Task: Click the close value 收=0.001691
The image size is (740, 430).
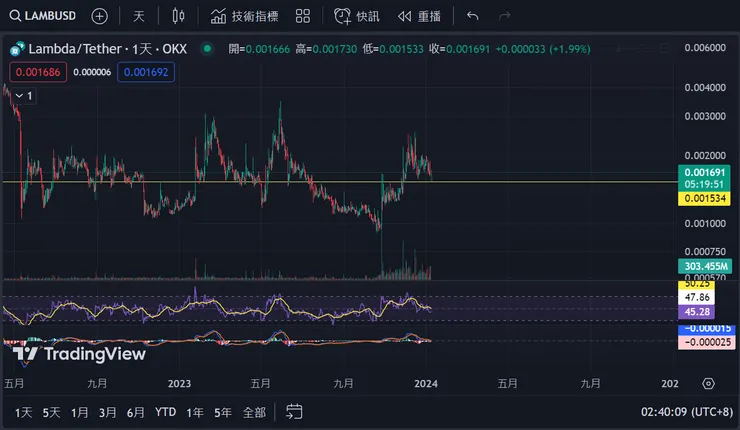Action: [x=460, y=49]
